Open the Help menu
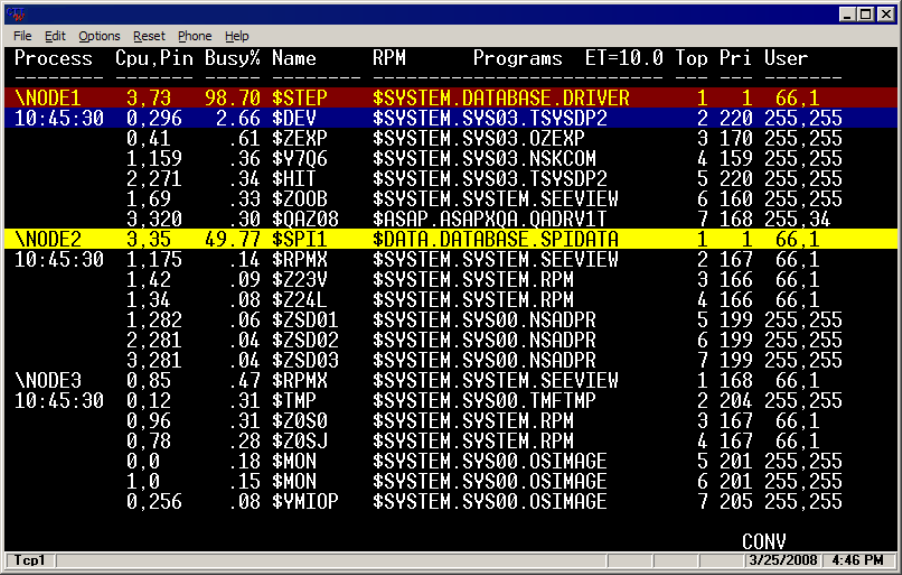Screen dimensions: 902x575 pyautogui.click(x=237, y=36)
